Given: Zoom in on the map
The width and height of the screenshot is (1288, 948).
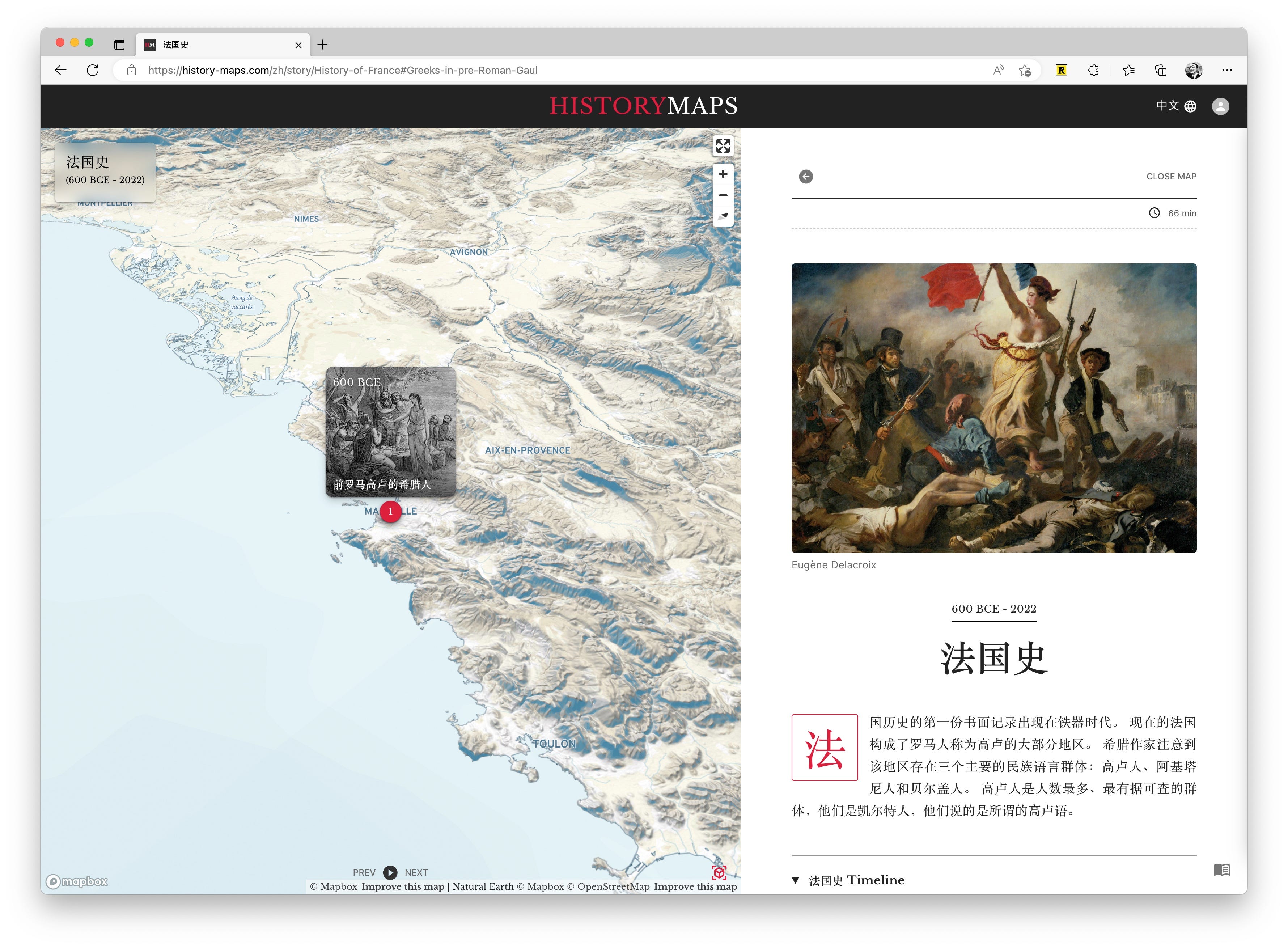Looking at the screenshot, I should point(723,174).
